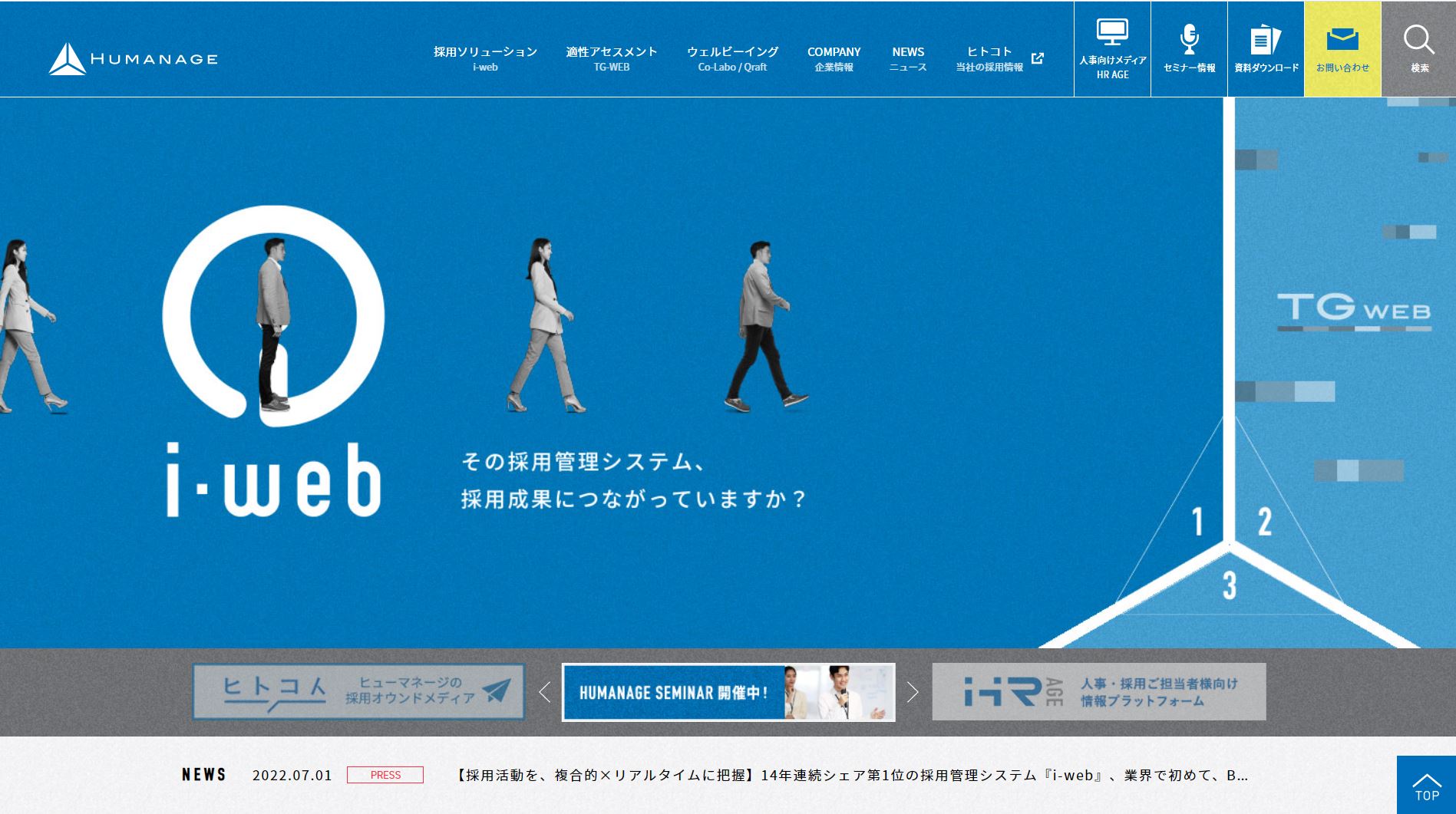This screenshot has width=1456, height=814.
Task: Open ヒトコト人 採用オウンドメディア banner
Action: tap(358, 692)
